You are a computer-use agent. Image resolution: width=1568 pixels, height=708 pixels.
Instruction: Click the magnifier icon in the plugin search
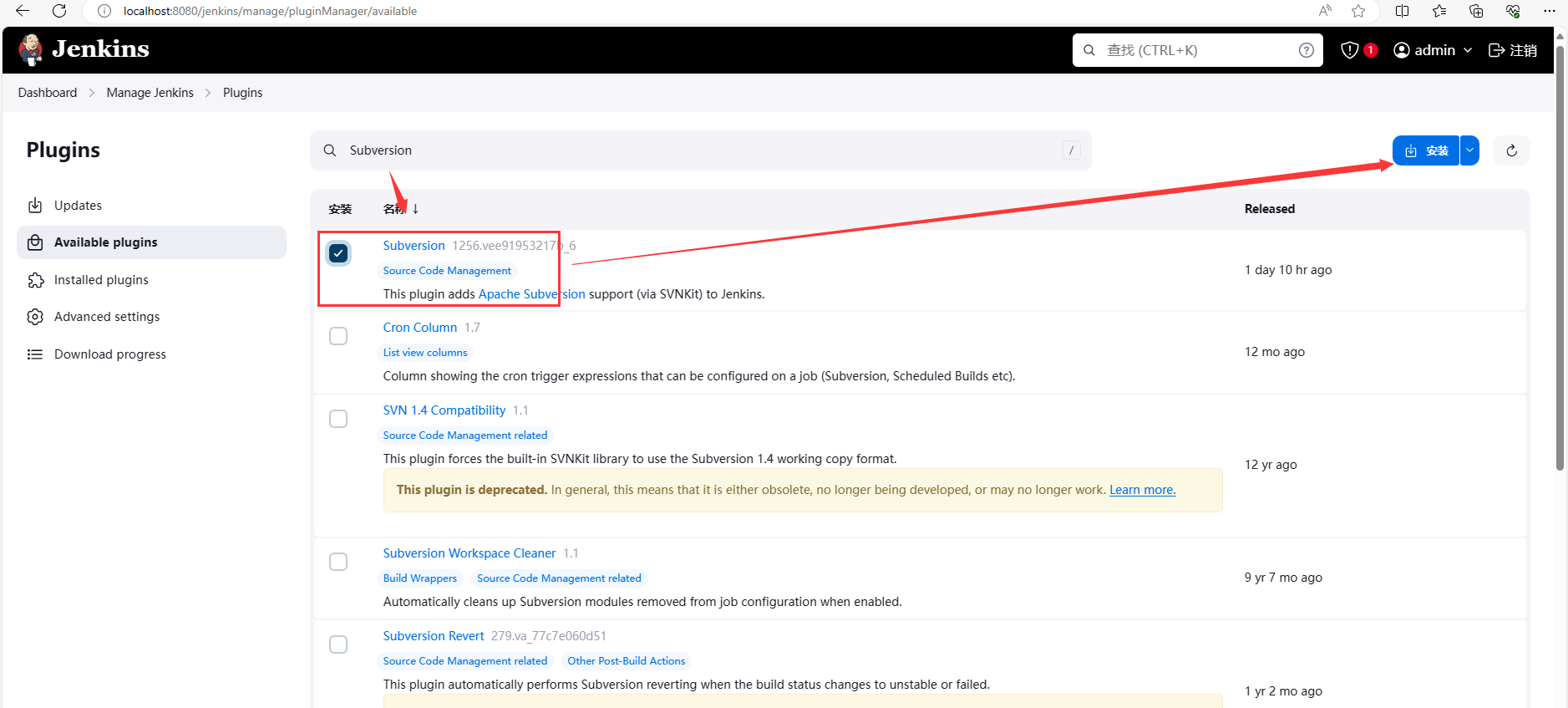pyautogui.click(x=330, y=150)
